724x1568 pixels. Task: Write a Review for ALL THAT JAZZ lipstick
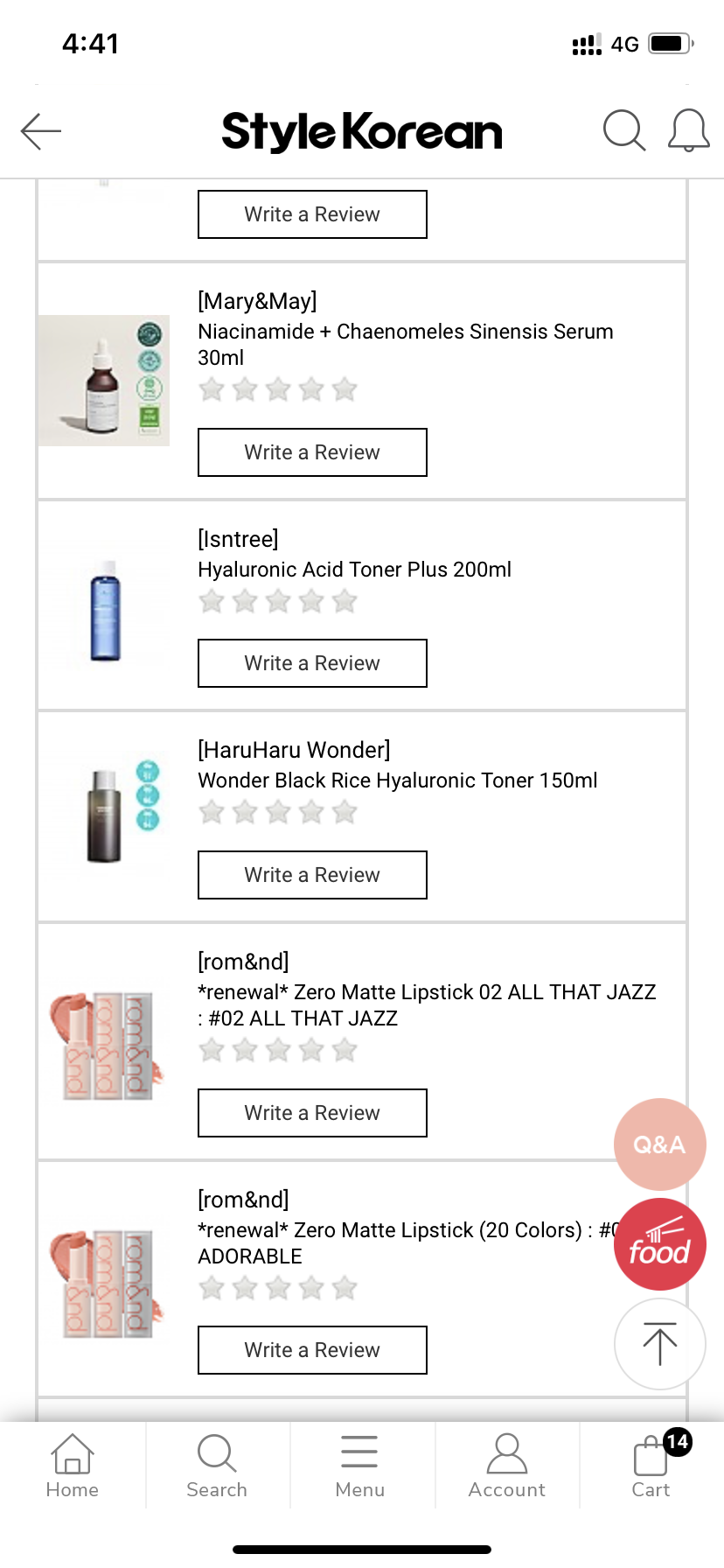coord(312,1113)
